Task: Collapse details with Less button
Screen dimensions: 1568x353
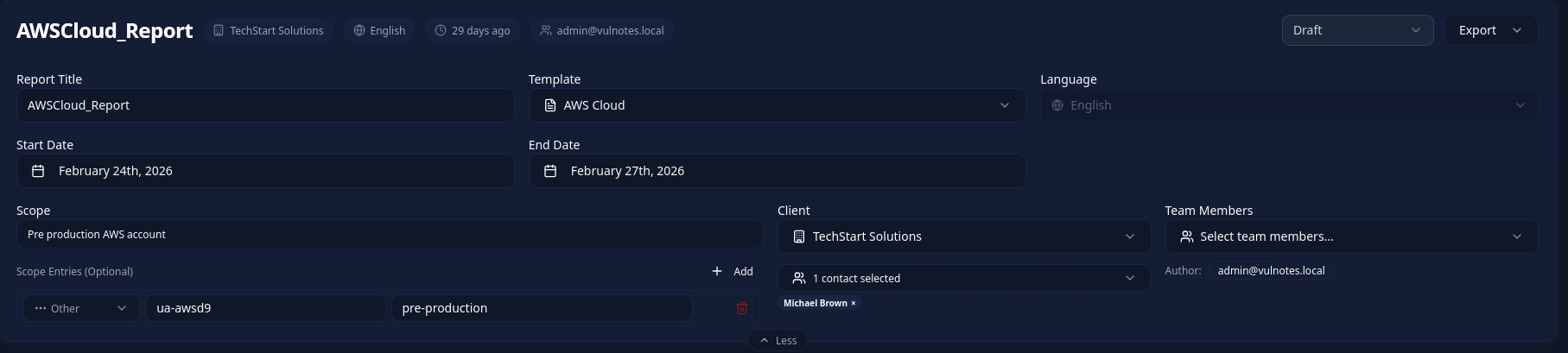Action: [778, 340]
